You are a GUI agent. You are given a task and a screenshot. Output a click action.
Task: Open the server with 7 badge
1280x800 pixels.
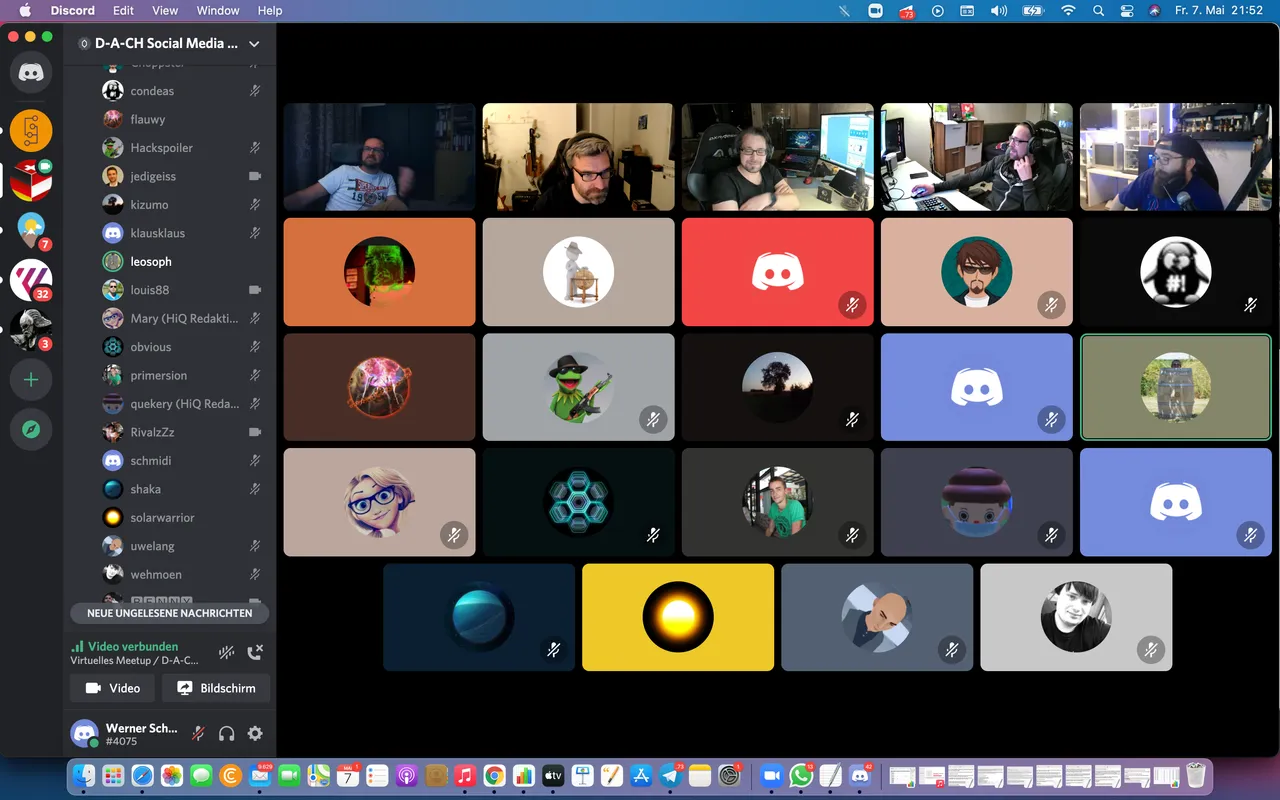[31, 230]
